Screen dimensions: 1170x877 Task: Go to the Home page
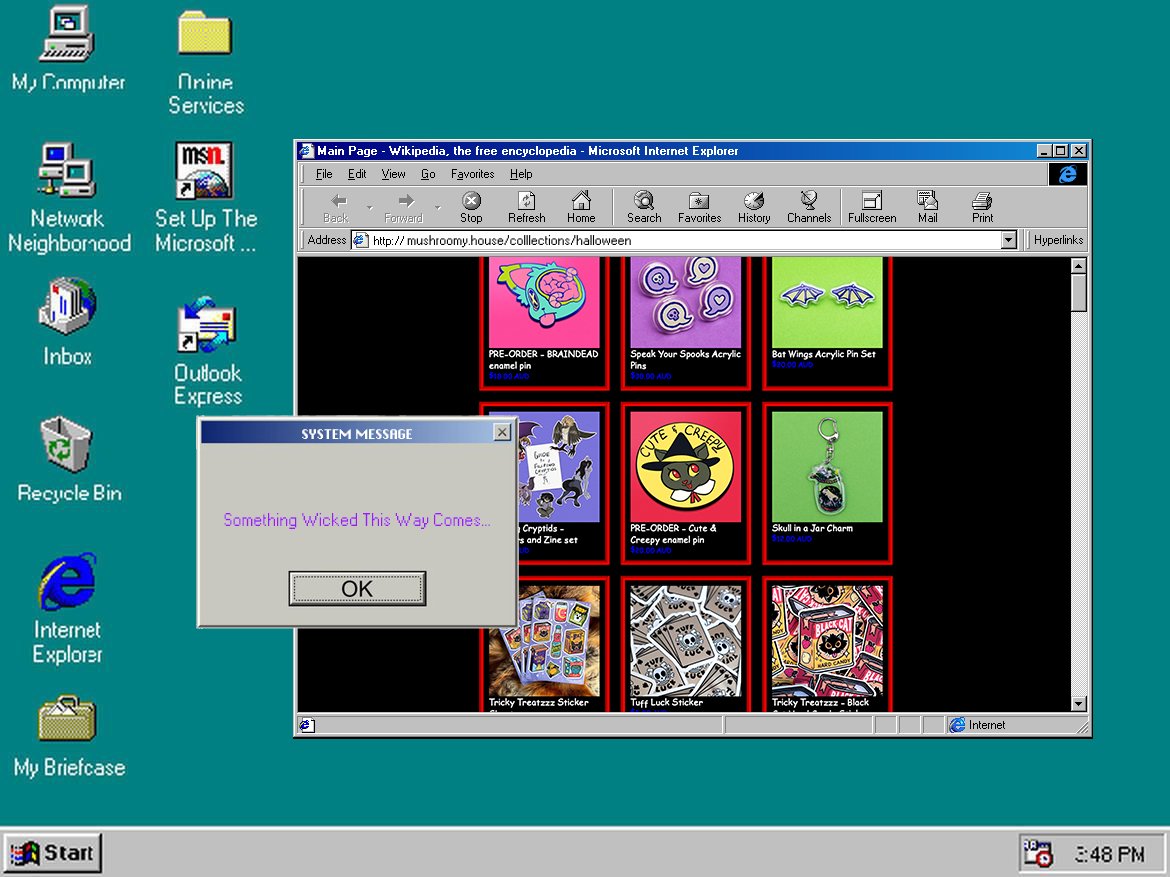581,207
